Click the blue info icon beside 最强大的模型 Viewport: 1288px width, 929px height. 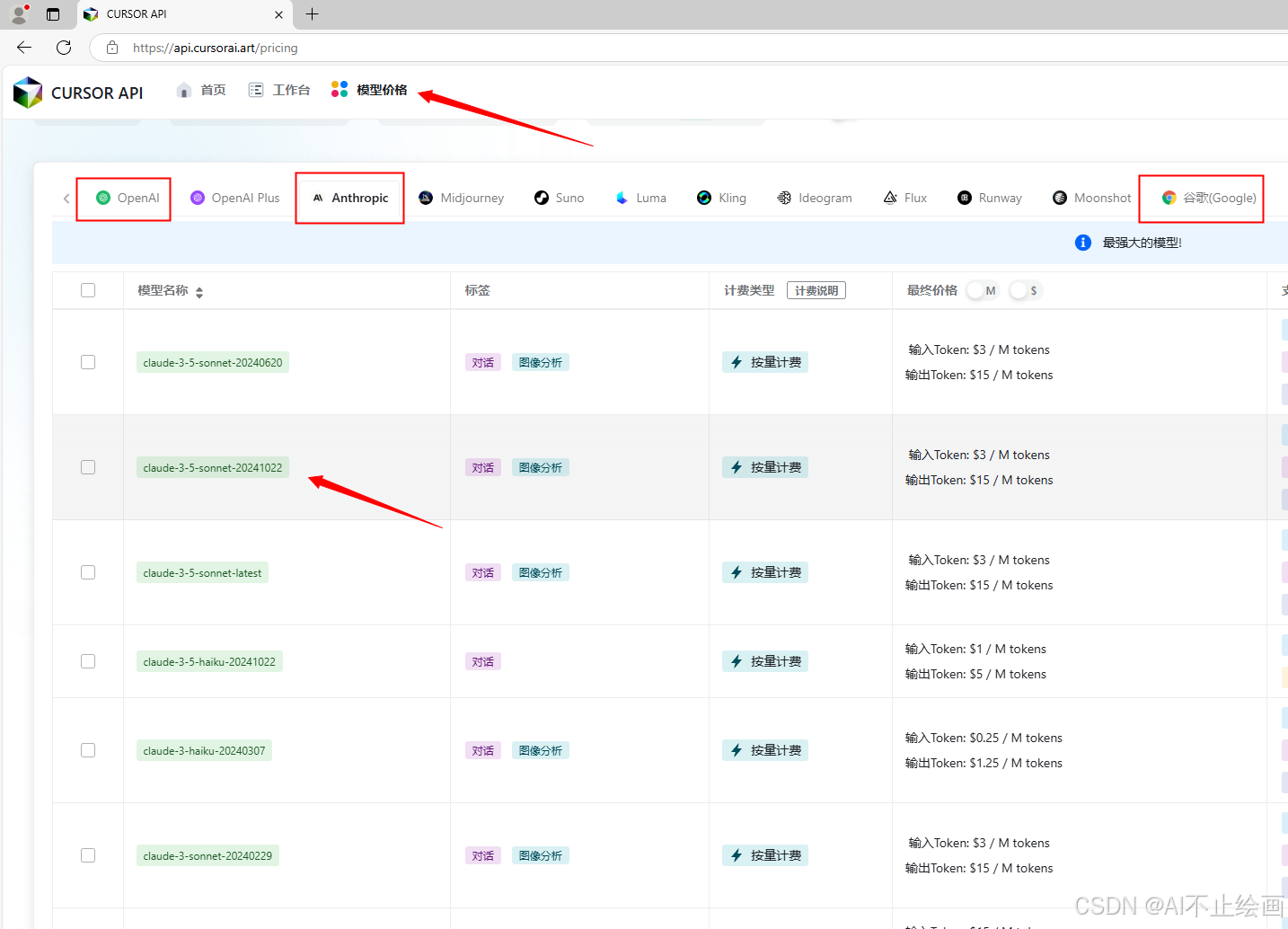[x=1083, y=243]
